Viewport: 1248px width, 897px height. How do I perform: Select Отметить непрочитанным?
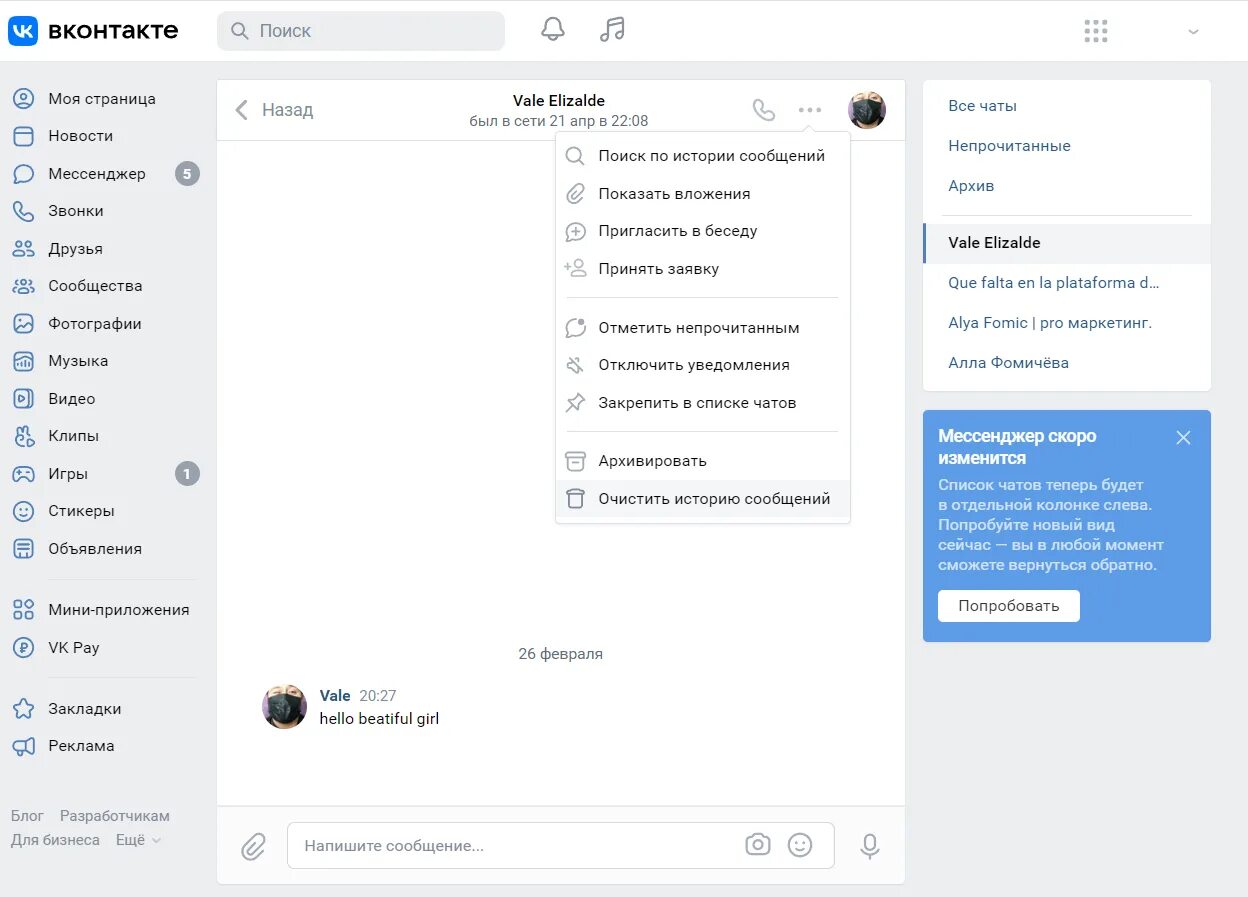click(x=703, y=328)
